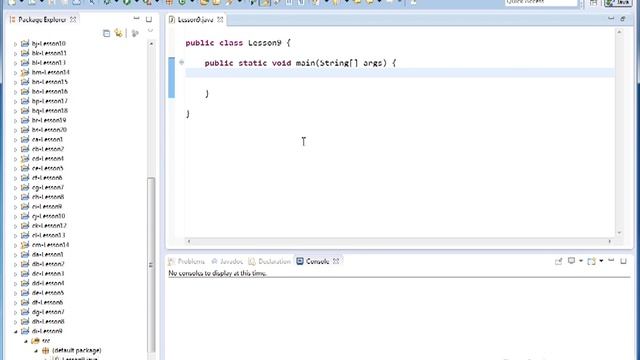Close the Console view tab
This screenshot has width=640, height=360.
(x=336, y=261)
